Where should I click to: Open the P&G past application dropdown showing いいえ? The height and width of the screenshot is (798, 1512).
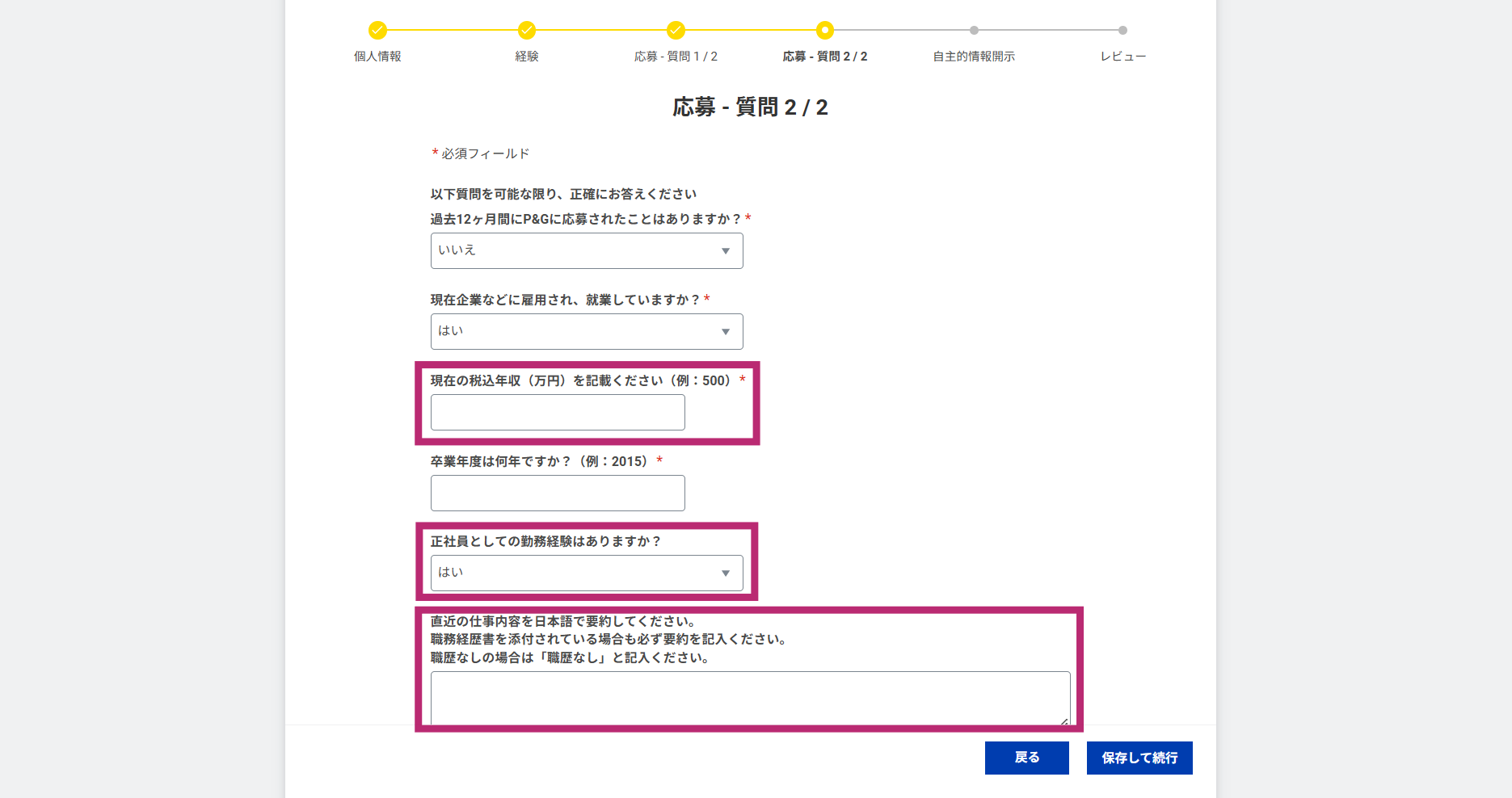tap(587, 251)
